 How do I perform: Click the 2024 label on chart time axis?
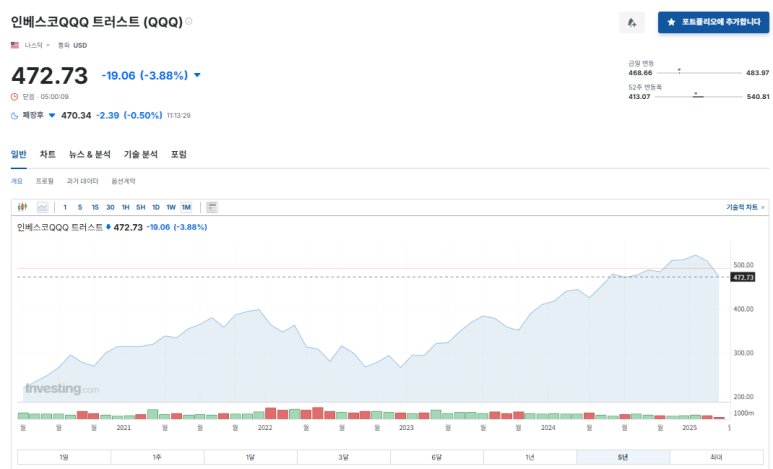548,428
